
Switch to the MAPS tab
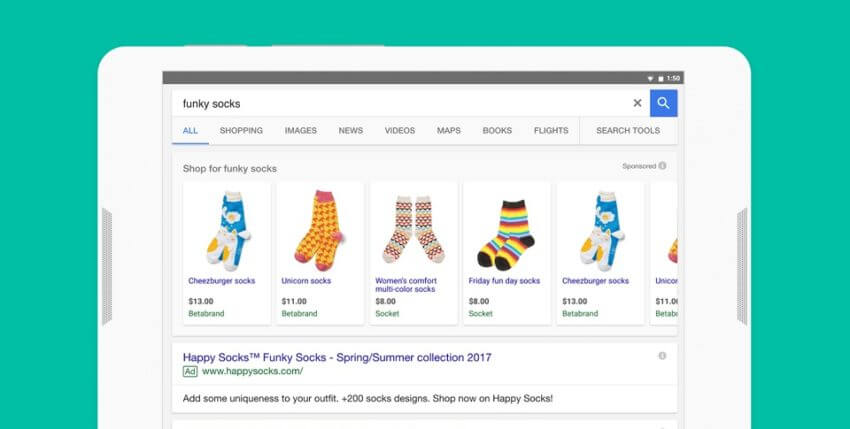point(449,131)
